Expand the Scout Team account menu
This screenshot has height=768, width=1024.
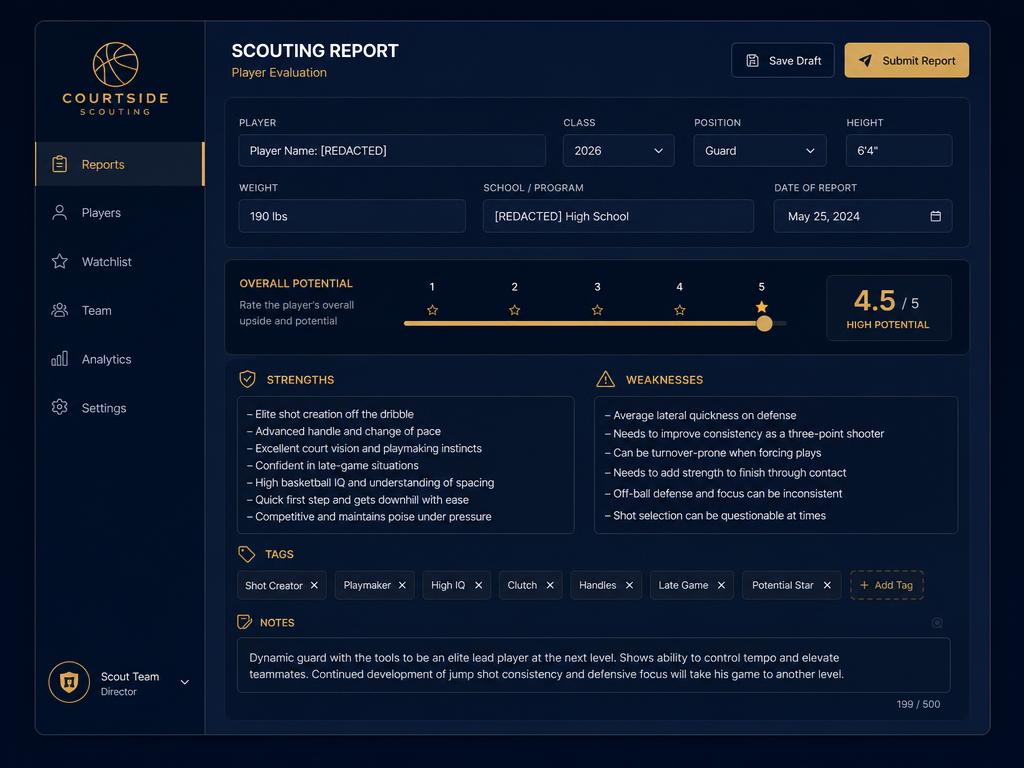click(185, 682)
